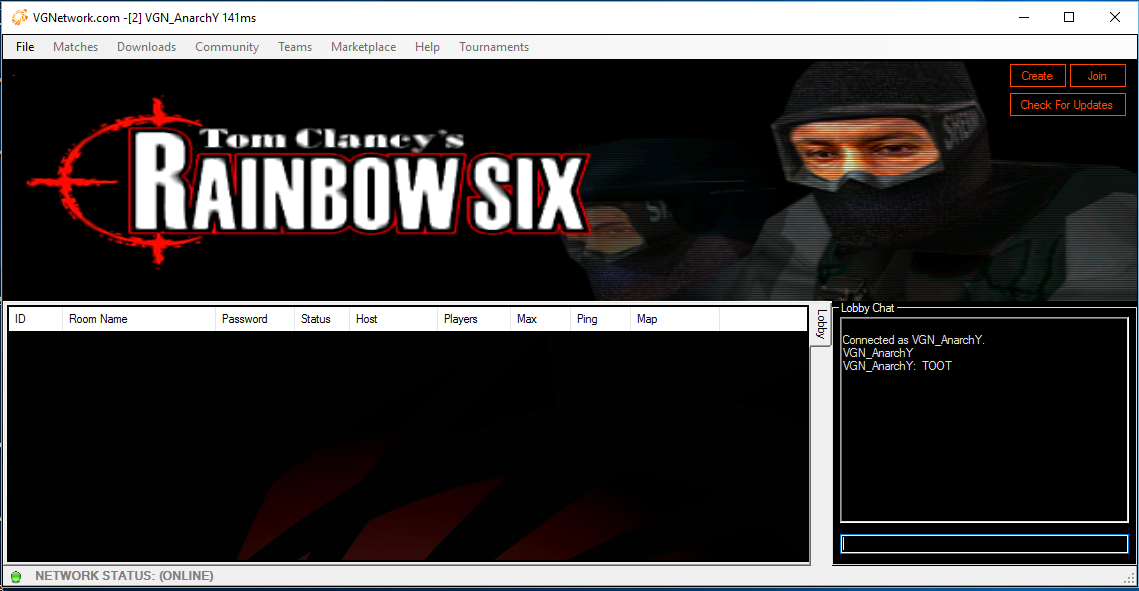The image size is (1139, 591).
Task: Open the Marketplace menu
Action: pos(363,47)
